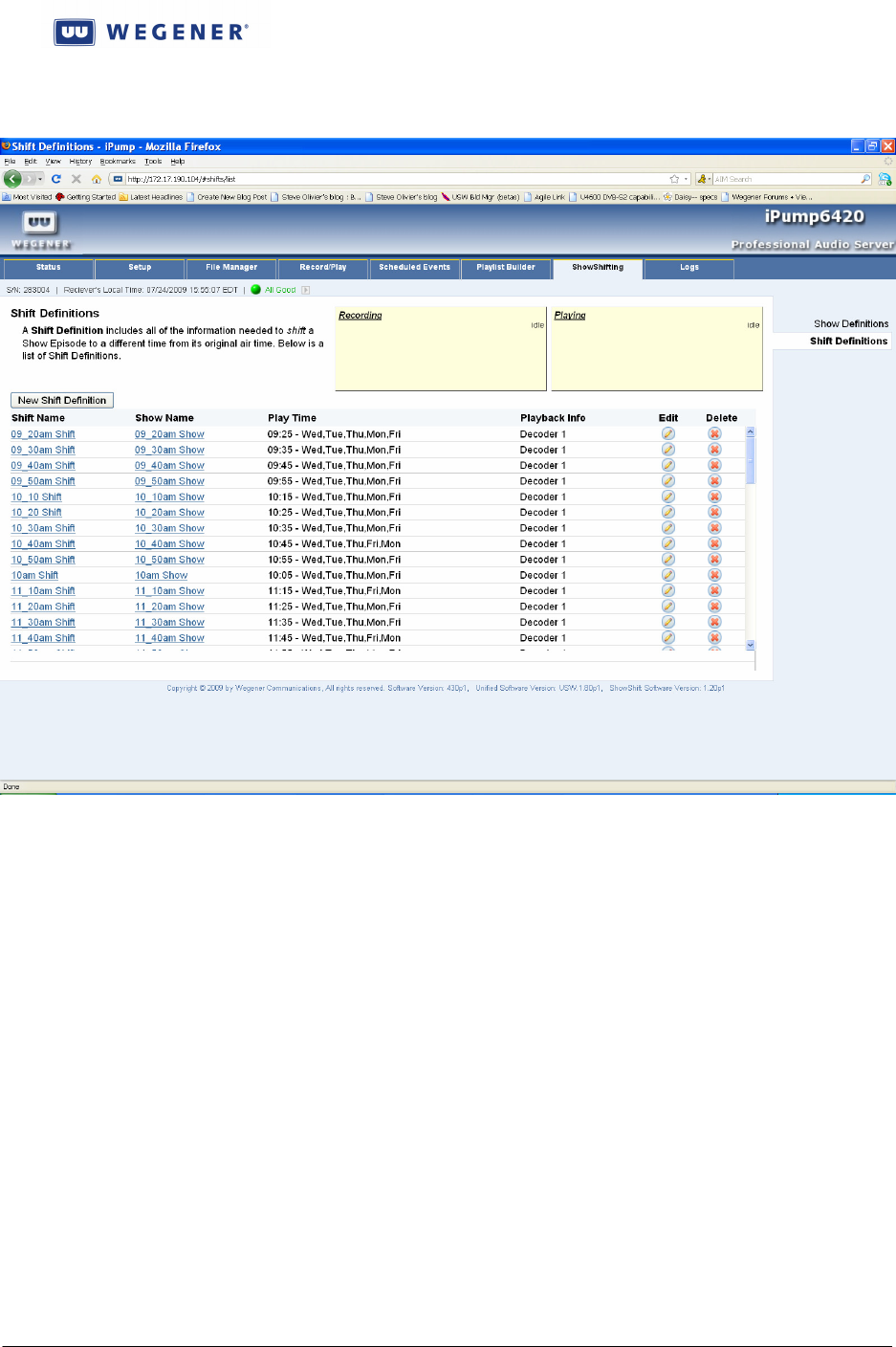Click the New Shift Definition button
896x1347 pixels.
pos(62,401)
